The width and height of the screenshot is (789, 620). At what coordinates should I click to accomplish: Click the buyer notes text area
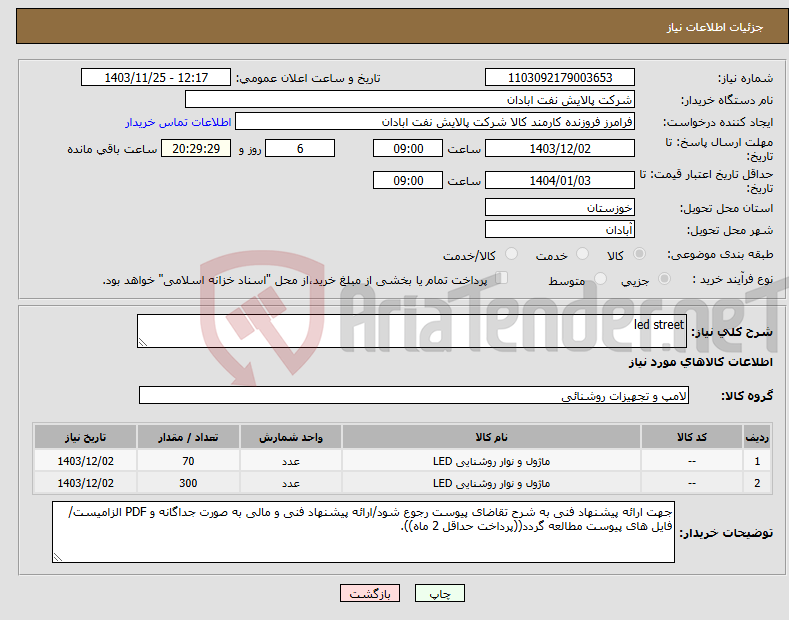click(363, 532)
